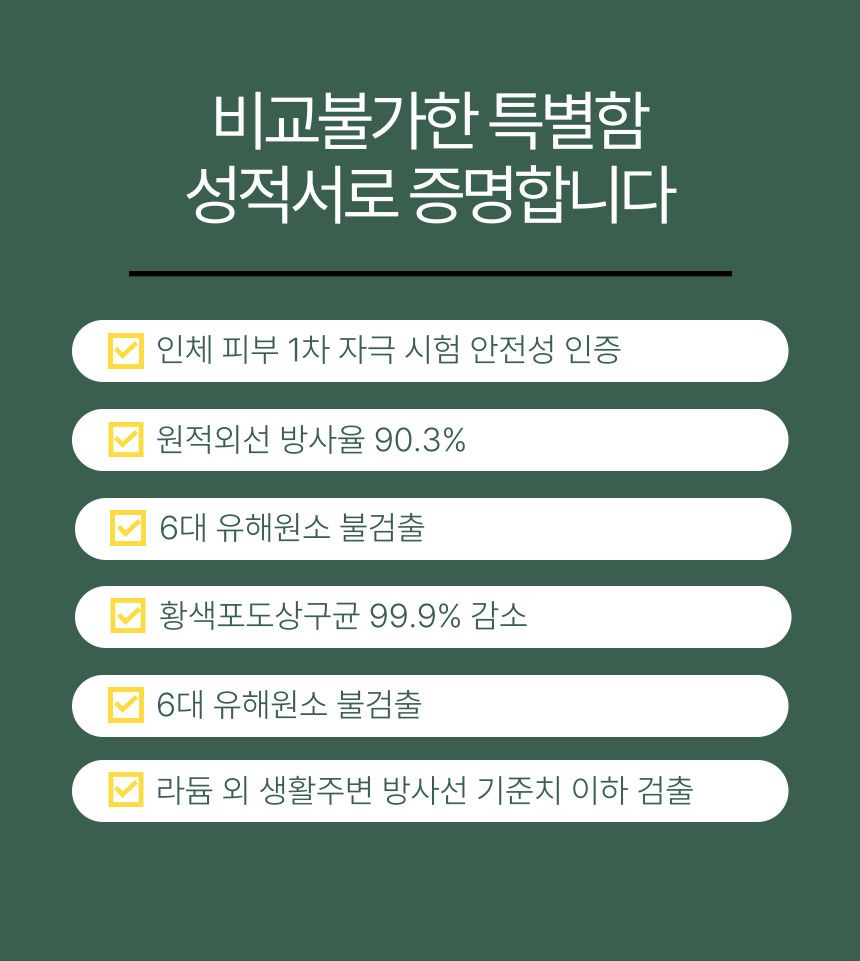The height and width of the screenshot is (961, 860).
Task: Open the 라듐 외 생활주변 방사선 기준치 이하 검출 item
Action: coord(430,791)
